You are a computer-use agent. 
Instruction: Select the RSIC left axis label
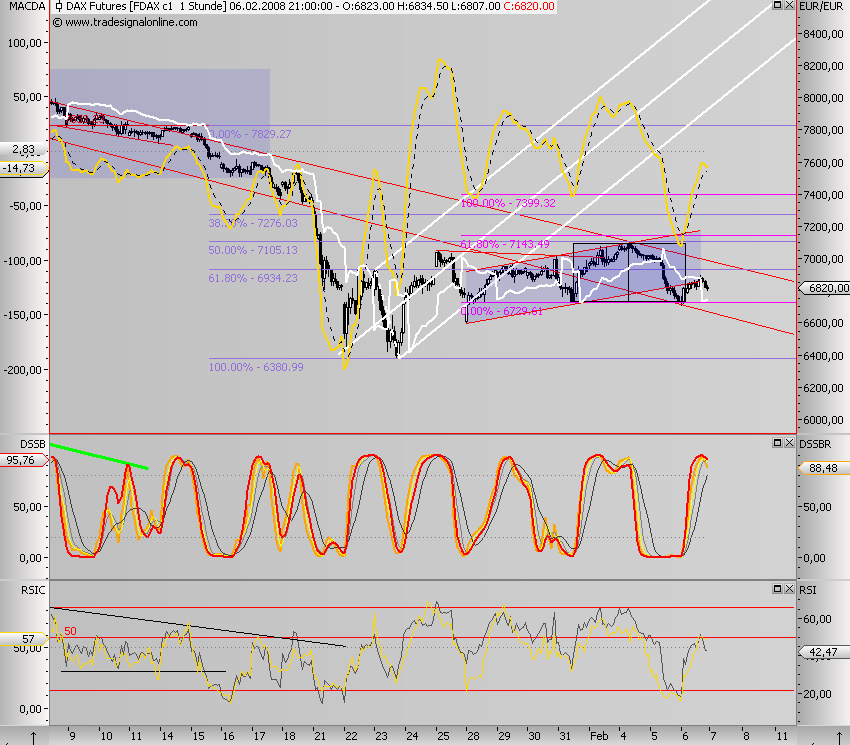(x=33, y=590)
